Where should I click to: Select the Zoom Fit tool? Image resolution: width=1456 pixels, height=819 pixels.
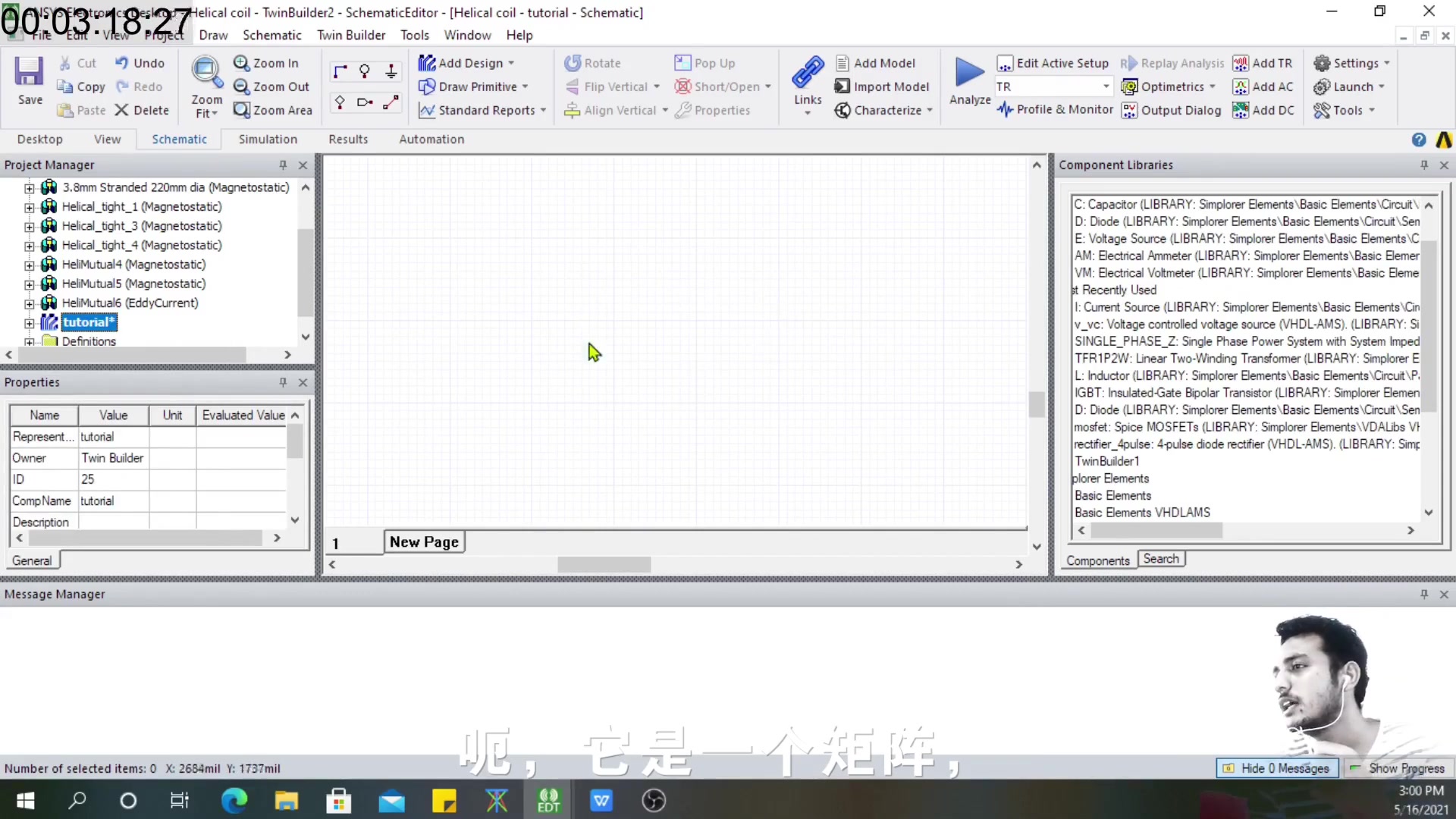[206, 86]
